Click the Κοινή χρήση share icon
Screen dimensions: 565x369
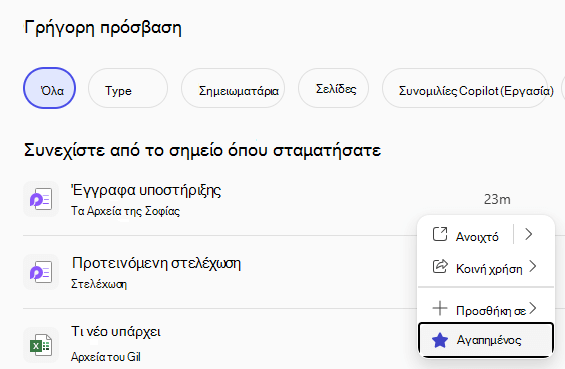tap(440, 266)
